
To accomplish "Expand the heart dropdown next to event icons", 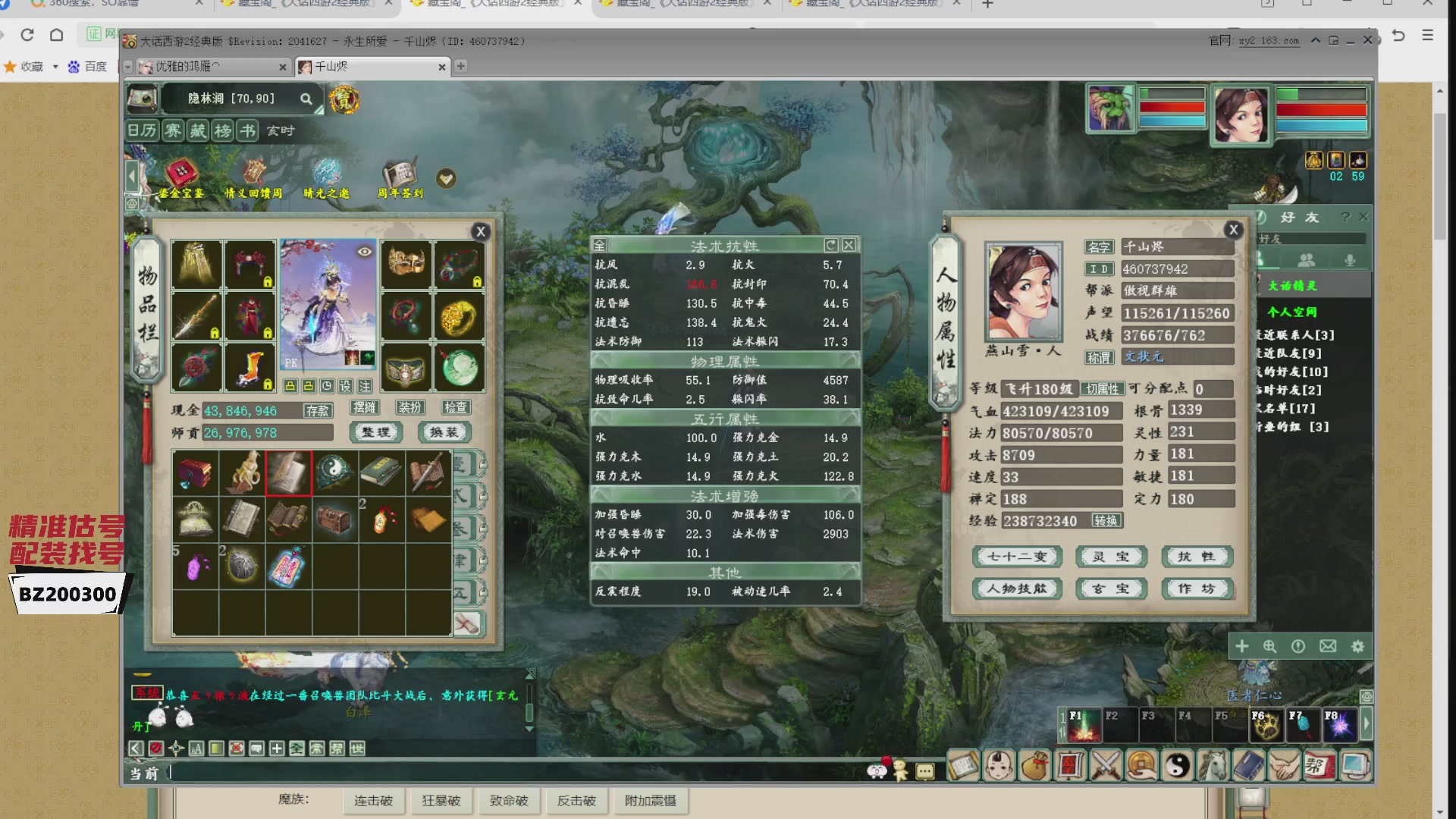I will pyautogui.click(x=446, y=179).
